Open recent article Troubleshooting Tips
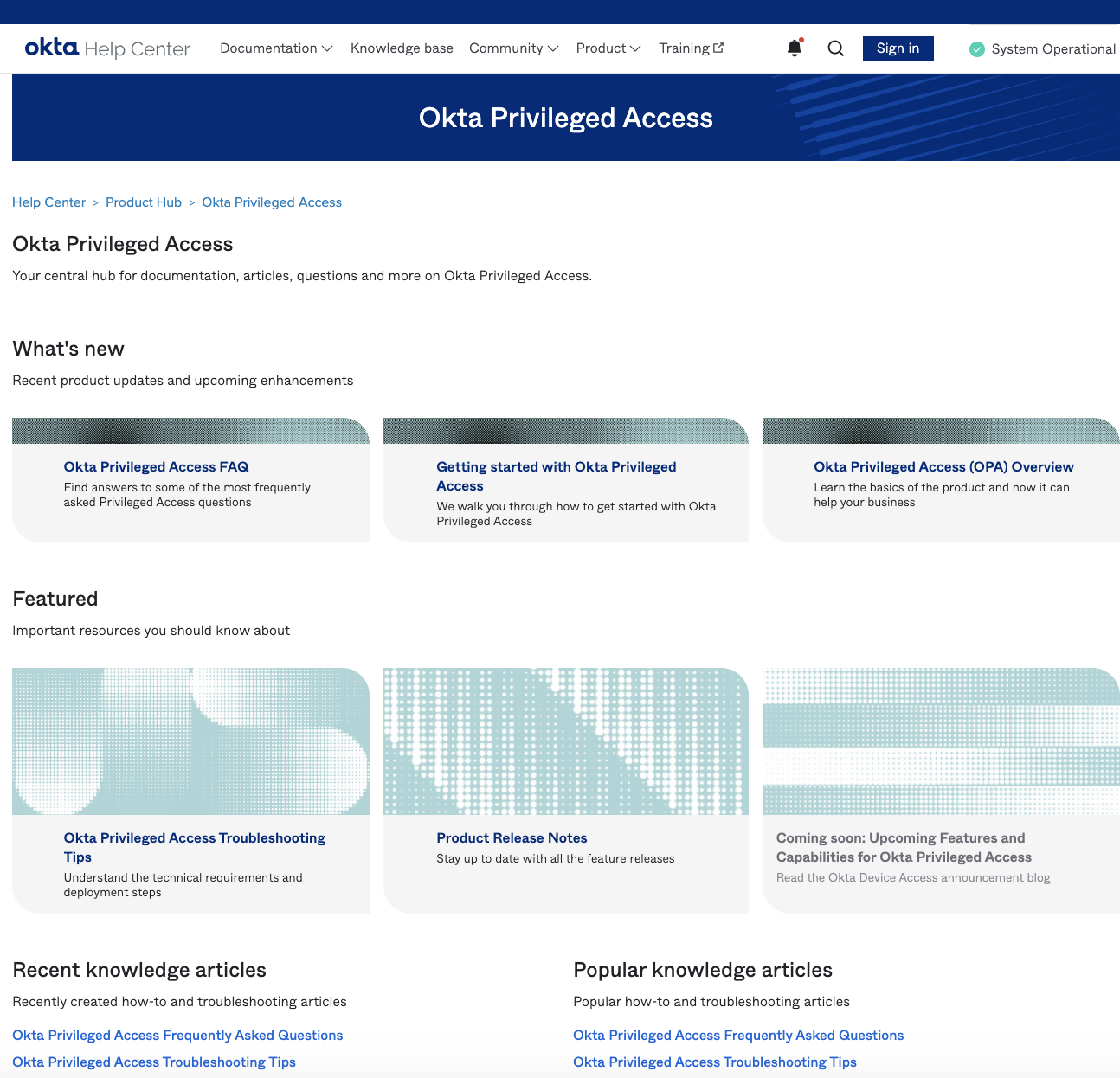Image resolution: width=1120 pixels, height=1078 pixels. (154, 1062)
